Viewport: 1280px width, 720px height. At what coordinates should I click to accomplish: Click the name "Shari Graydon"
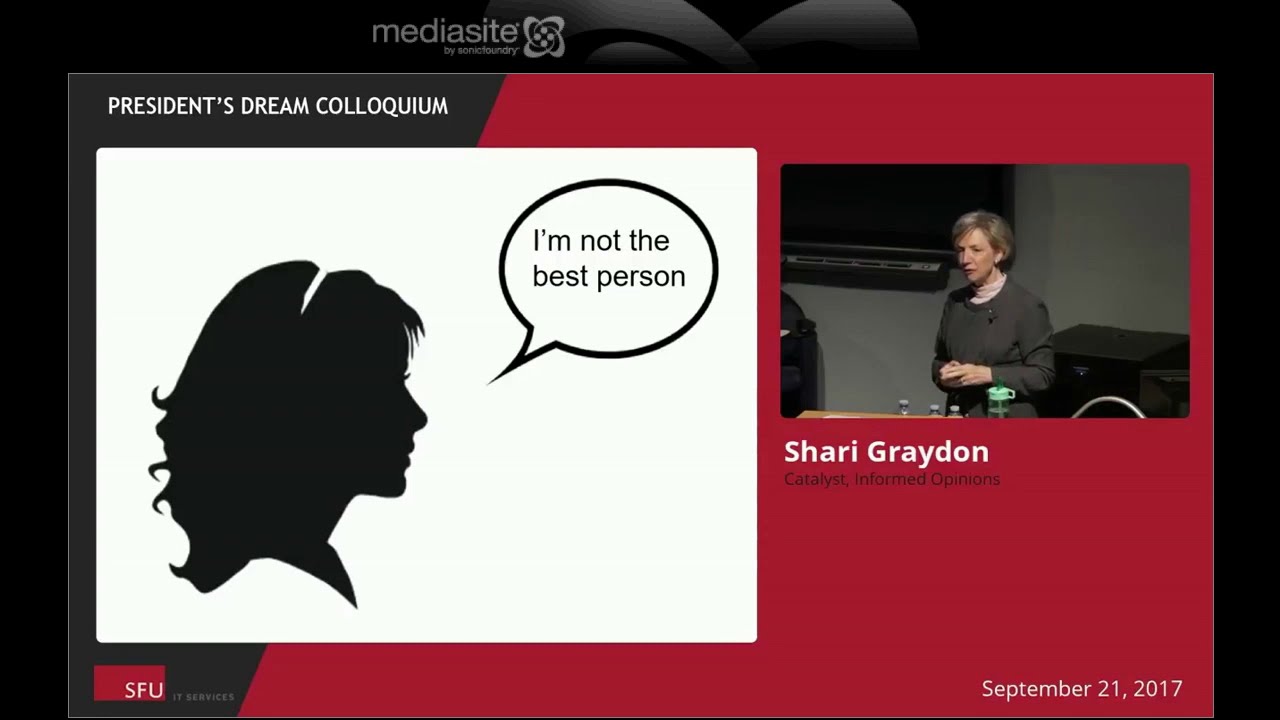887,451
